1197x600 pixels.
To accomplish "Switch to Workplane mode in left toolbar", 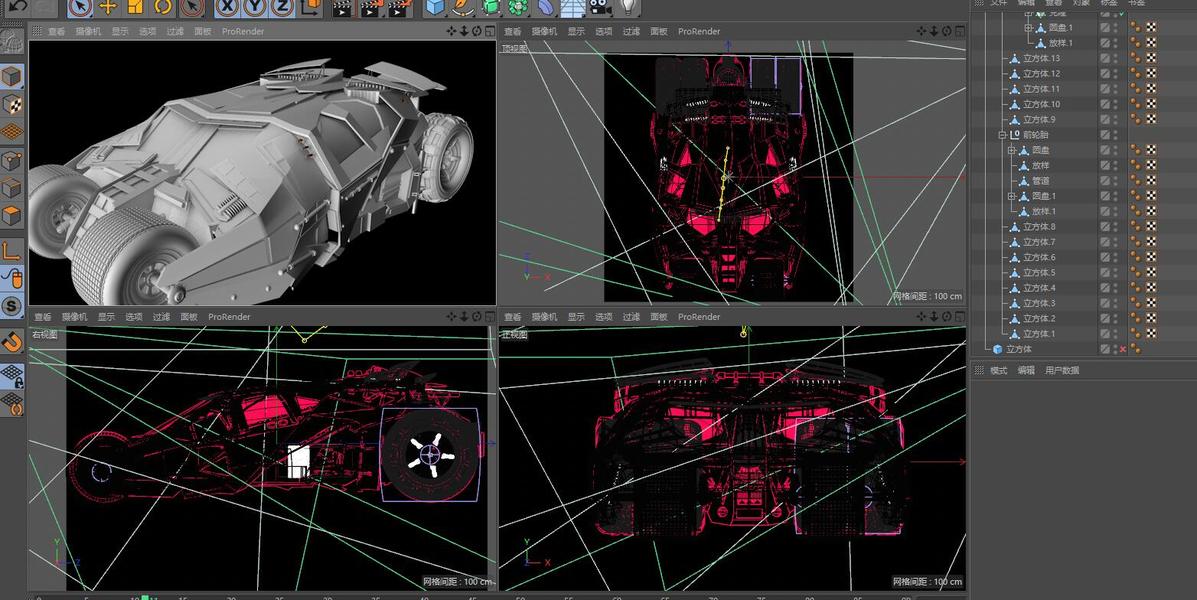I will coord(11,132).
